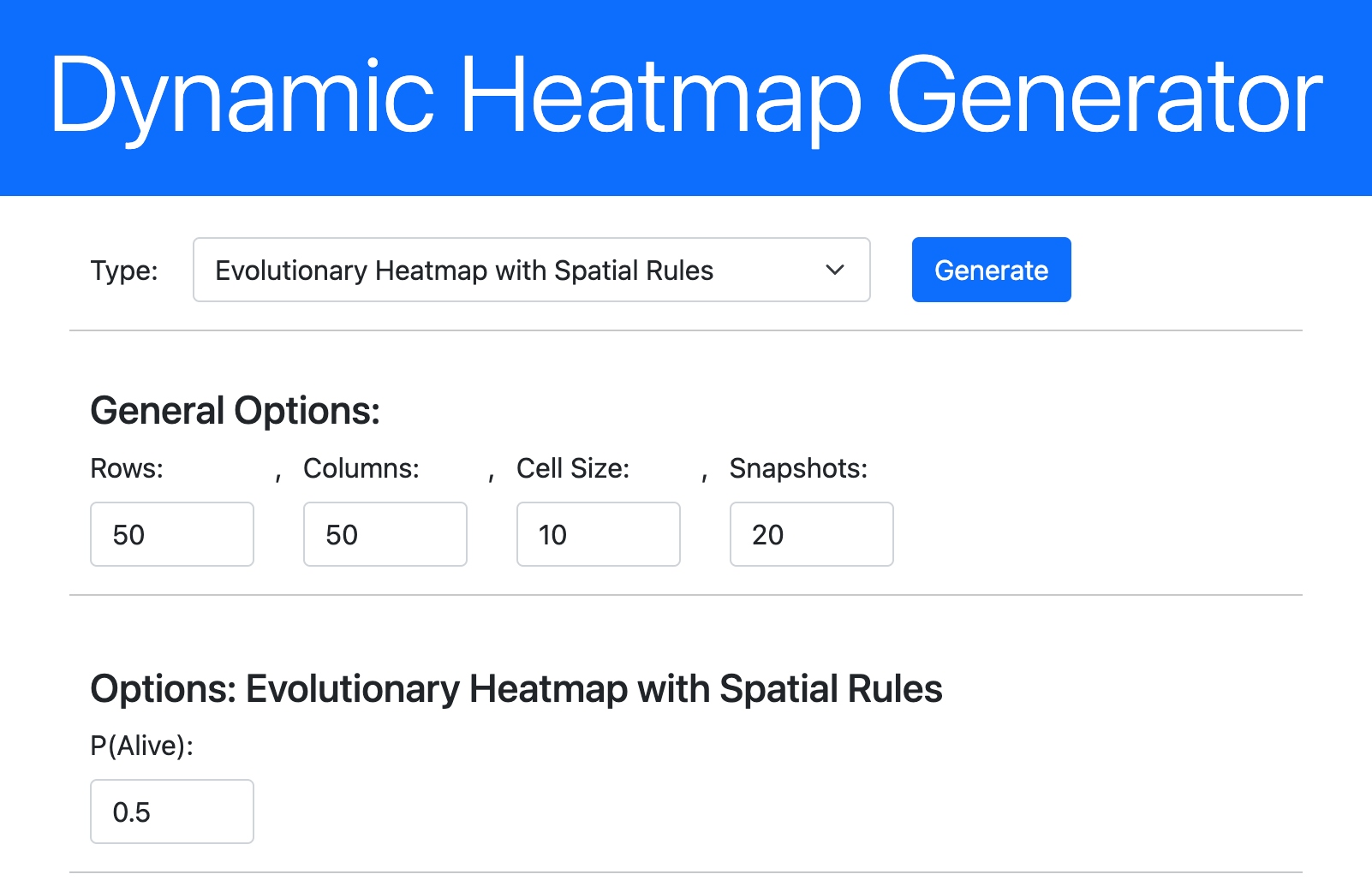Click the comma separator before Snapshots
Image resolution: width=1372 pixels, height=886 pixels.
pyautogui.click(x=704, y=475)
